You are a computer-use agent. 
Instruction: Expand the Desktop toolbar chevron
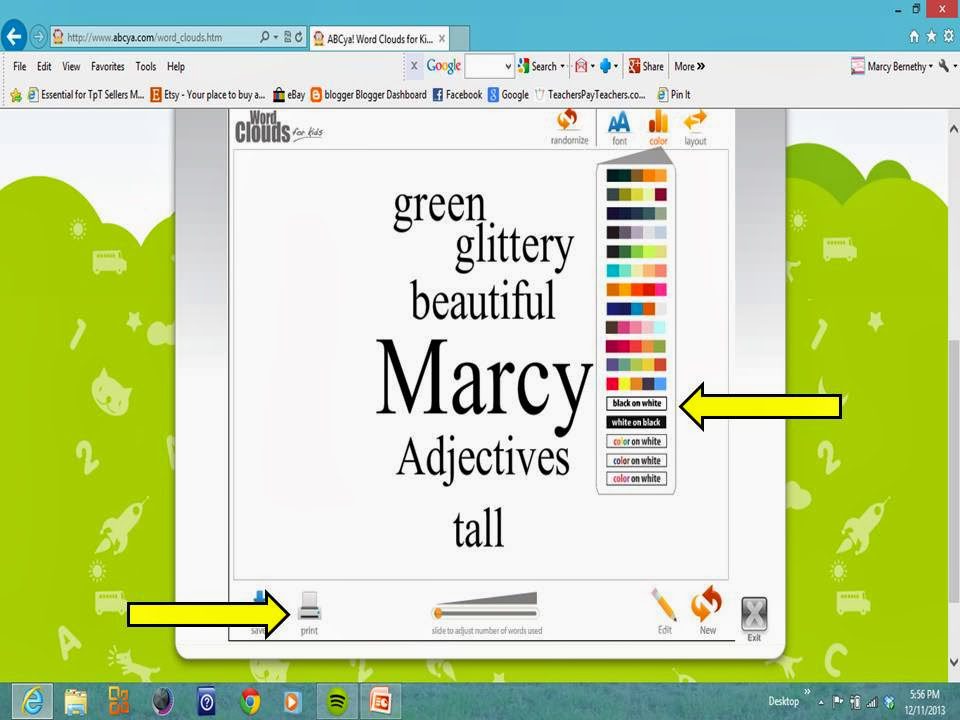(x=807, y=692)
